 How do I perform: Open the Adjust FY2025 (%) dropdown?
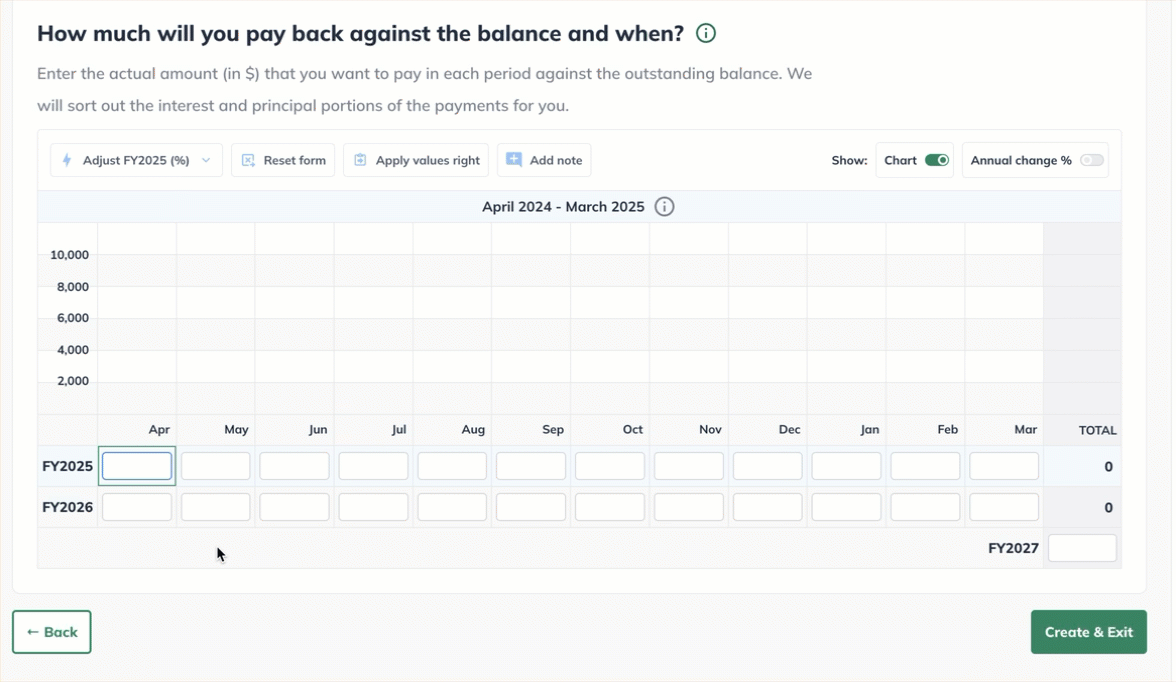click(136, 160)
